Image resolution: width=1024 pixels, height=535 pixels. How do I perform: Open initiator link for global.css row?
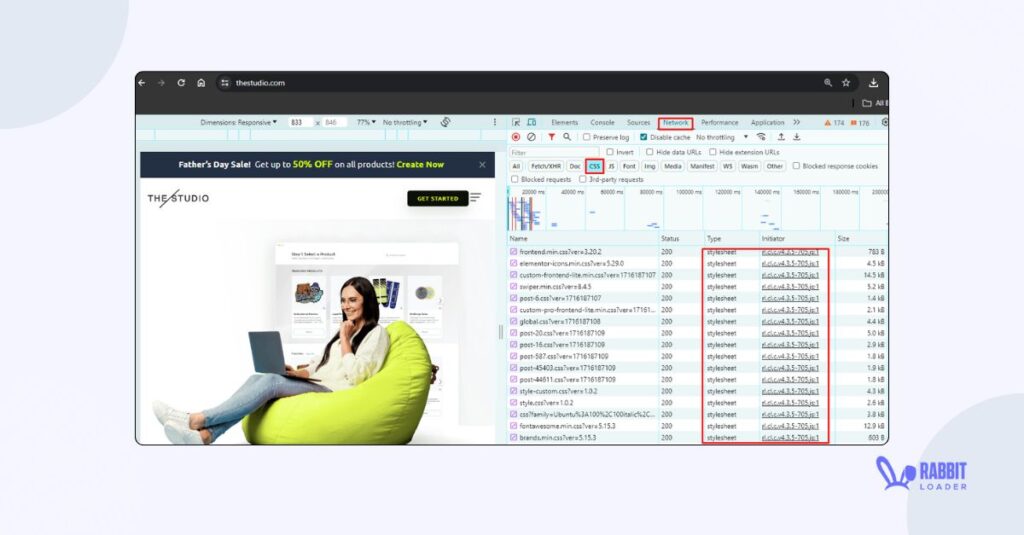[790, 321]
